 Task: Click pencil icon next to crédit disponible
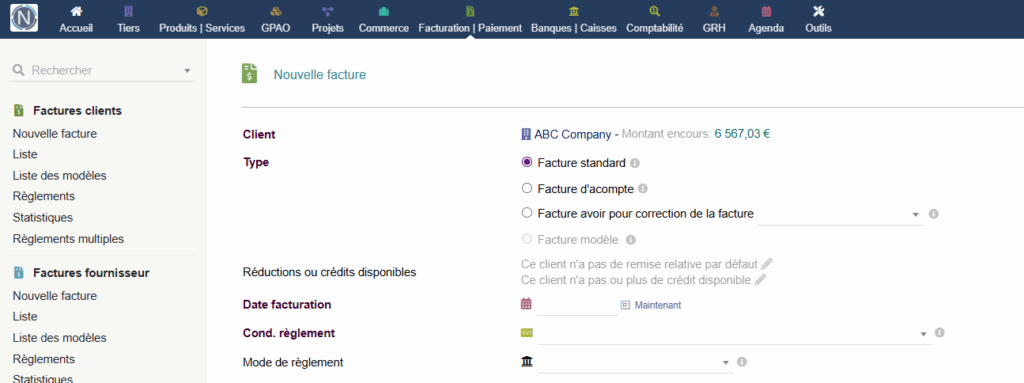[x=760, y=280]
